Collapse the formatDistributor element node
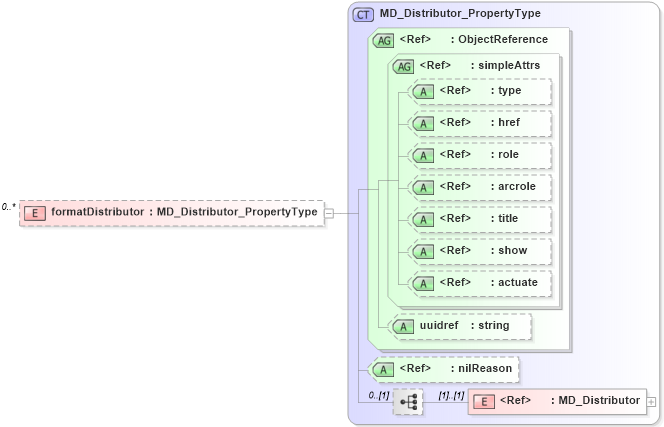Screen dimensions: 664x427 pos(329,214)
